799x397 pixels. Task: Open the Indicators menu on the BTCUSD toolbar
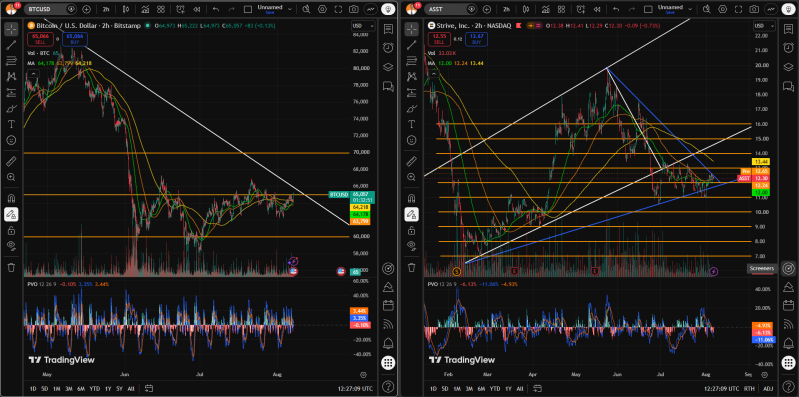pyautogui.click(x=145, y=9)
